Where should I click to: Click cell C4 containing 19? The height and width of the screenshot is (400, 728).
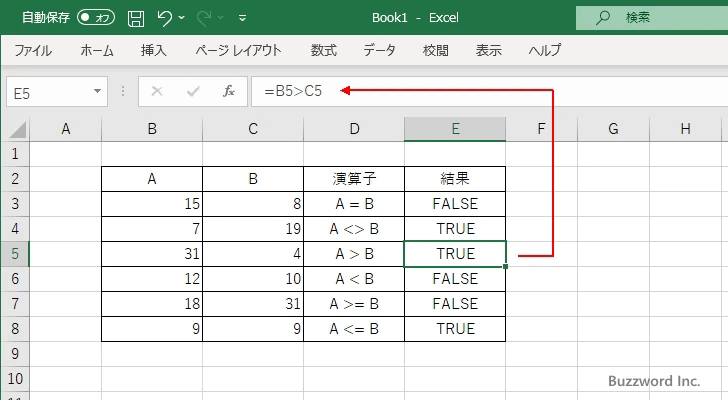click(x=253, y=229)
